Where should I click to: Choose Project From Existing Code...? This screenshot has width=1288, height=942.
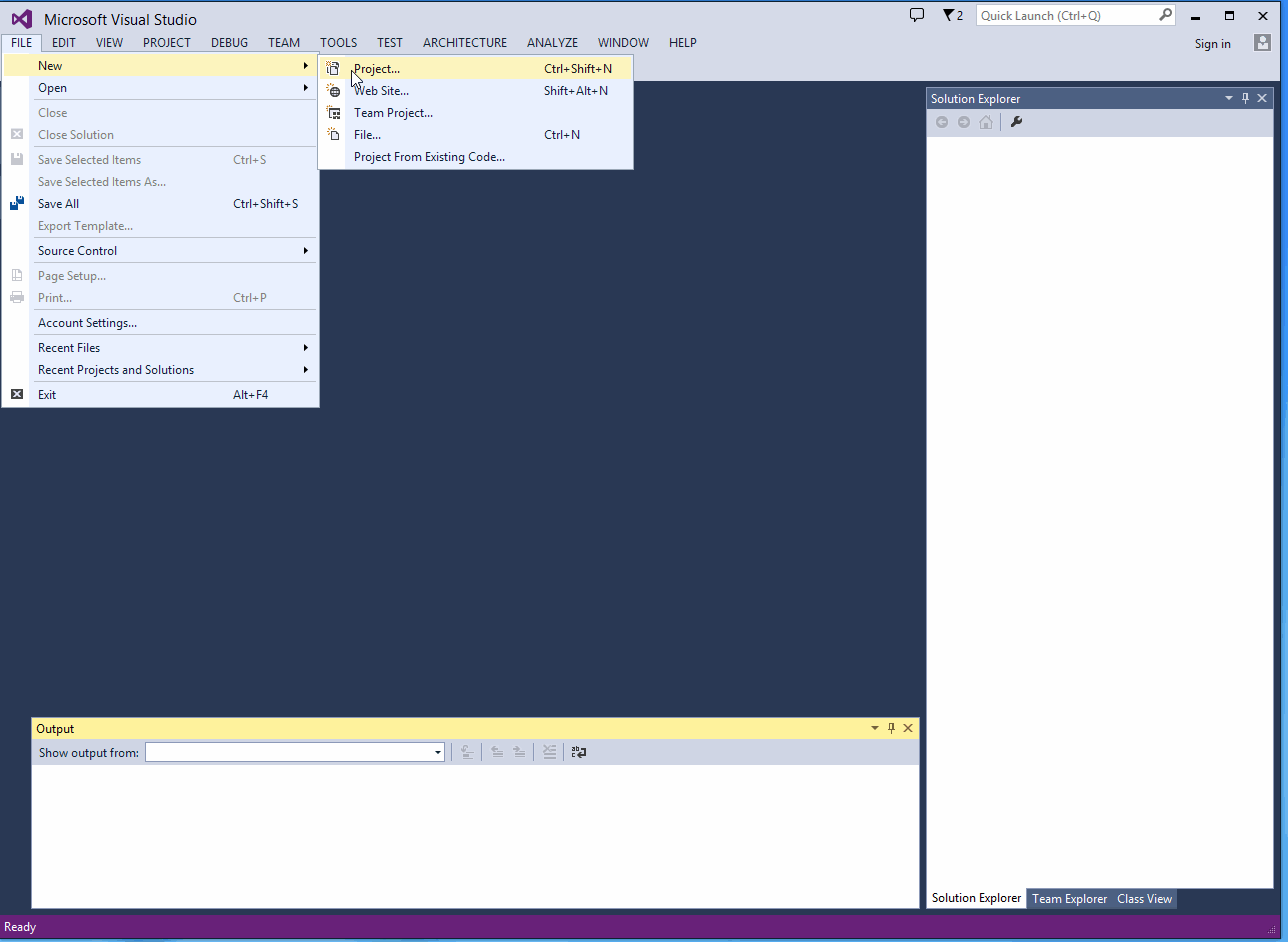click(x=476, y=157)
